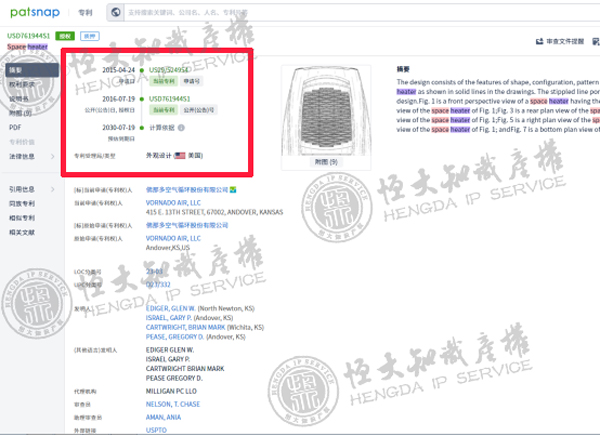
Task: Click the 申请号 tag under 2015-04-24
Action: coord(192,81)
